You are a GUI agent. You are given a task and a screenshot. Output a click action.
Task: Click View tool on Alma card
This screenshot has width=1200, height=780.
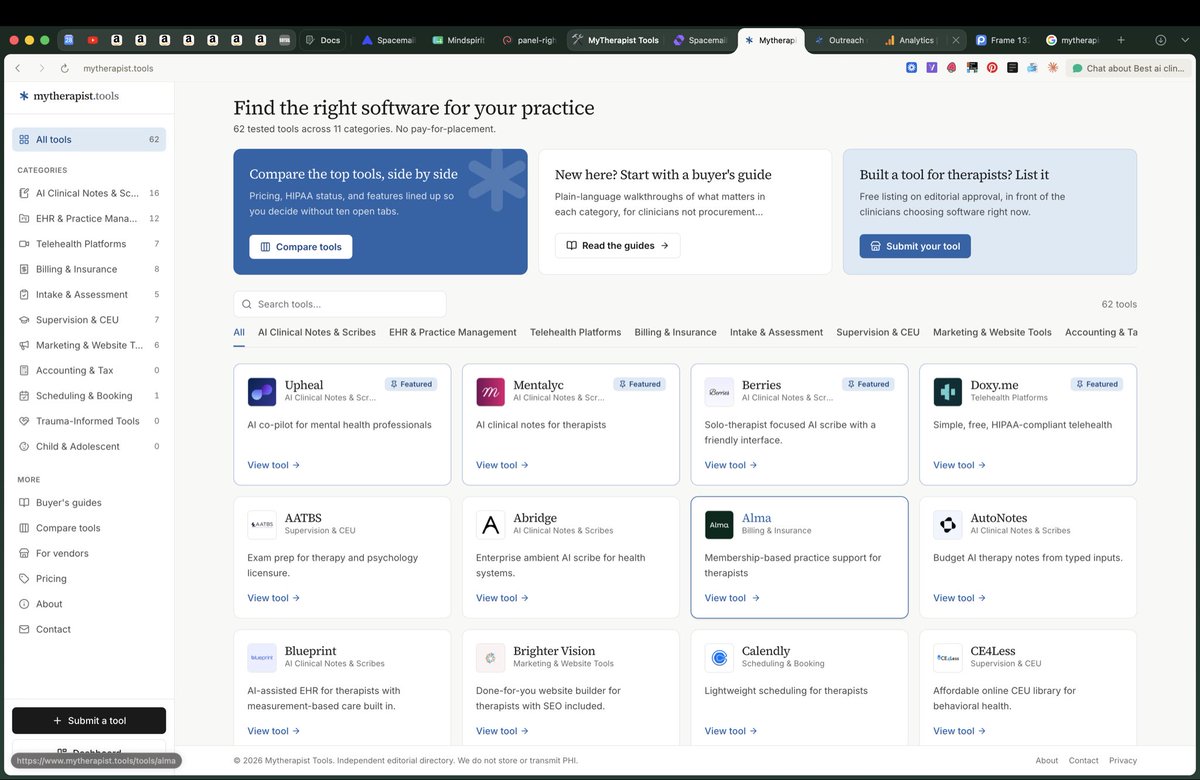[732, 598]
